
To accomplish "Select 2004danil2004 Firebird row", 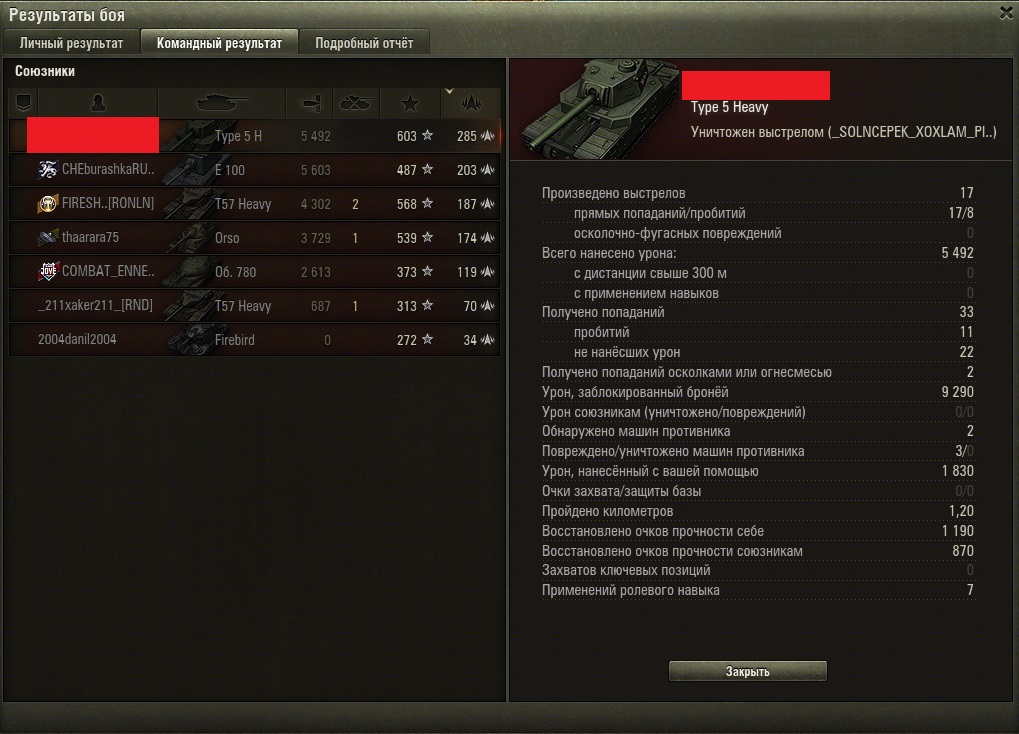I will point(255,339).
